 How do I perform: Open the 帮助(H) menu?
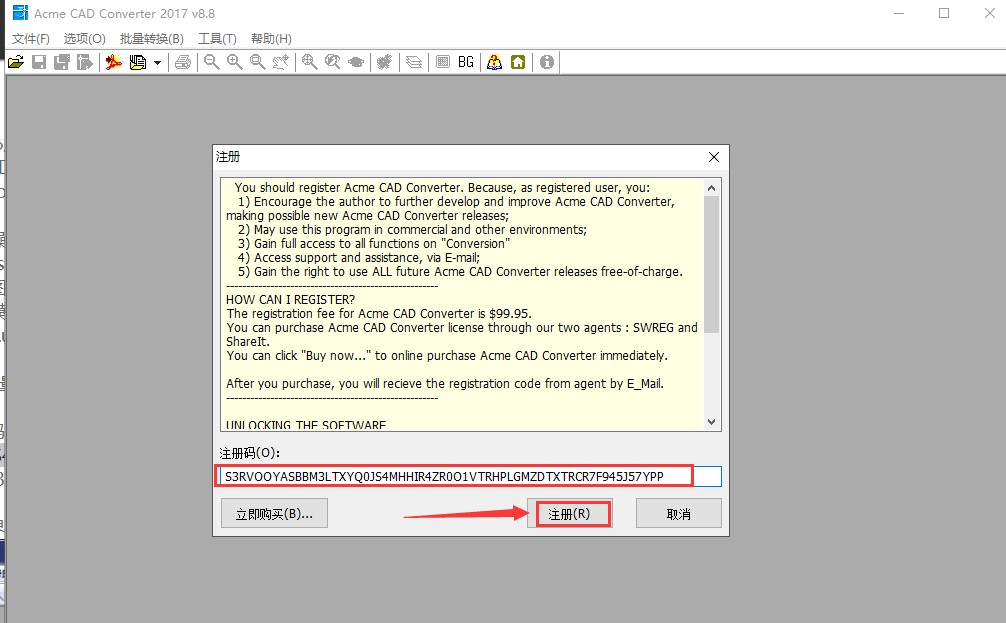pyautogui.click(x=271, y=38)
